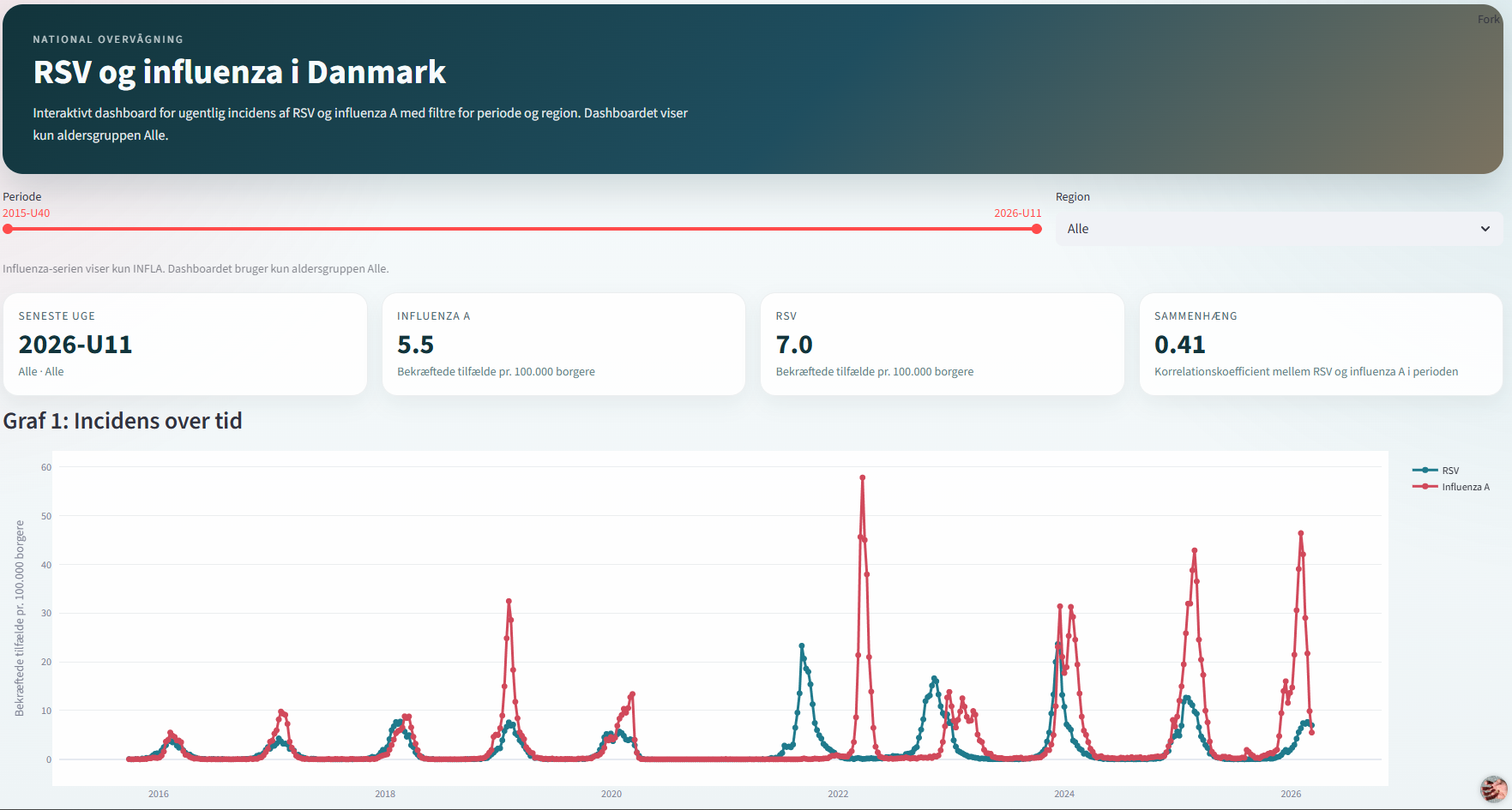Click the Periode slider end handle
1512x810 pixels.
pos(1037,229)
